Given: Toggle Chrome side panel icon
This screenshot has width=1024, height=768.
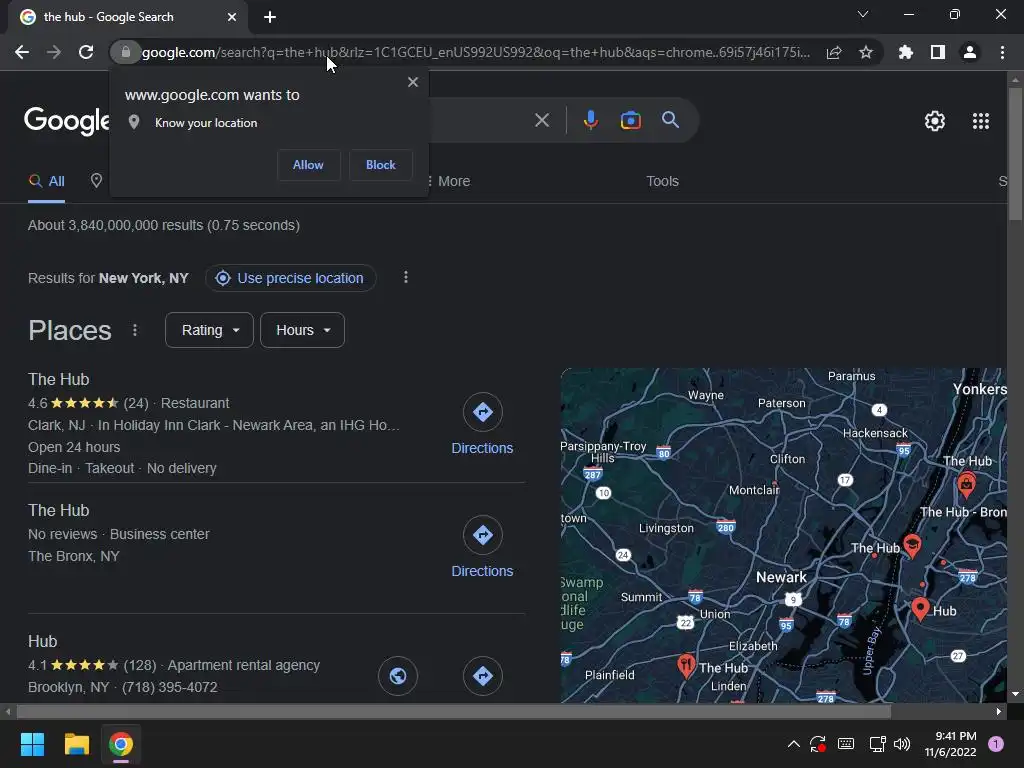Looking at the screenshot, I should (938, 52).
